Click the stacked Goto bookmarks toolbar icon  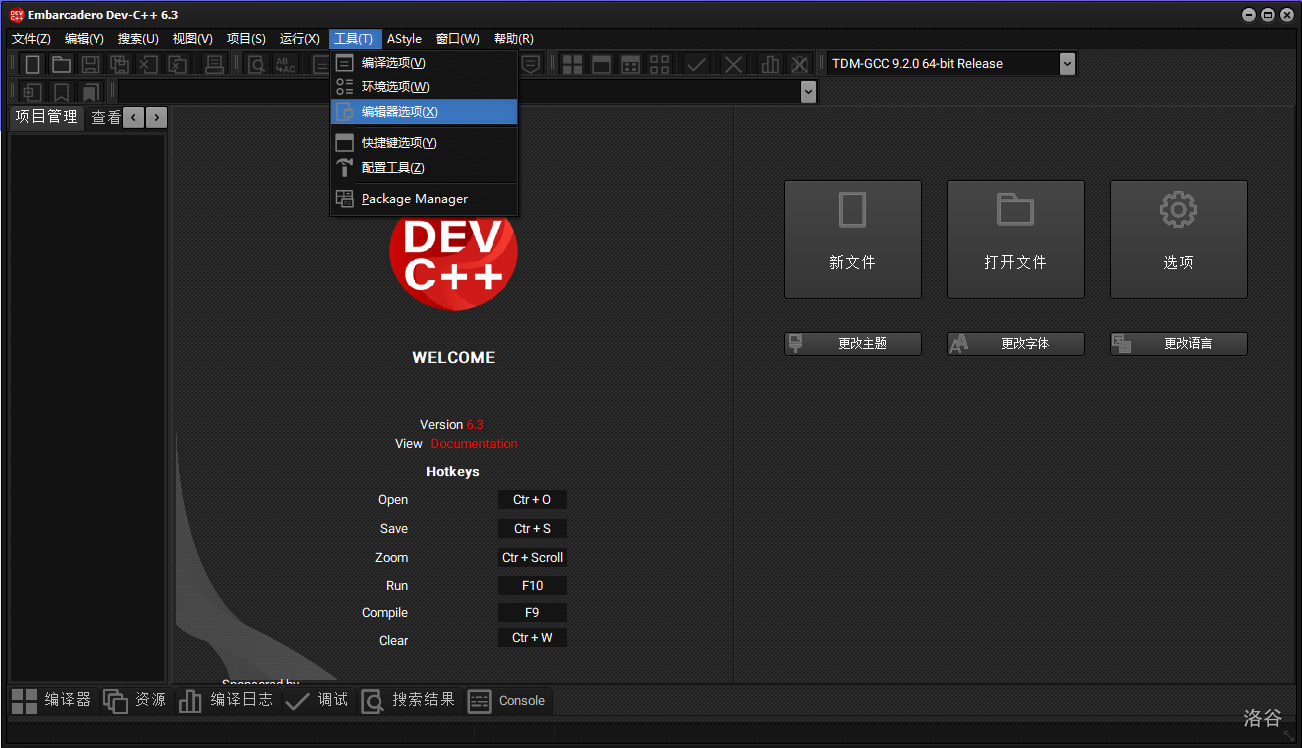click(90, 92)
